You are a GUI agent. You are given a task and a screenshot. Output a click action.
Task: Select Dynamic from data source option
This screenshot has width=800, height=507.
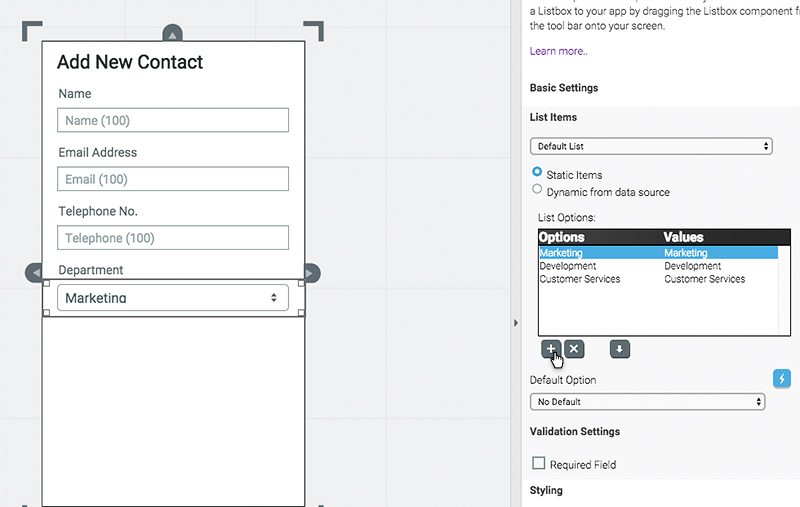click(537, 189)
